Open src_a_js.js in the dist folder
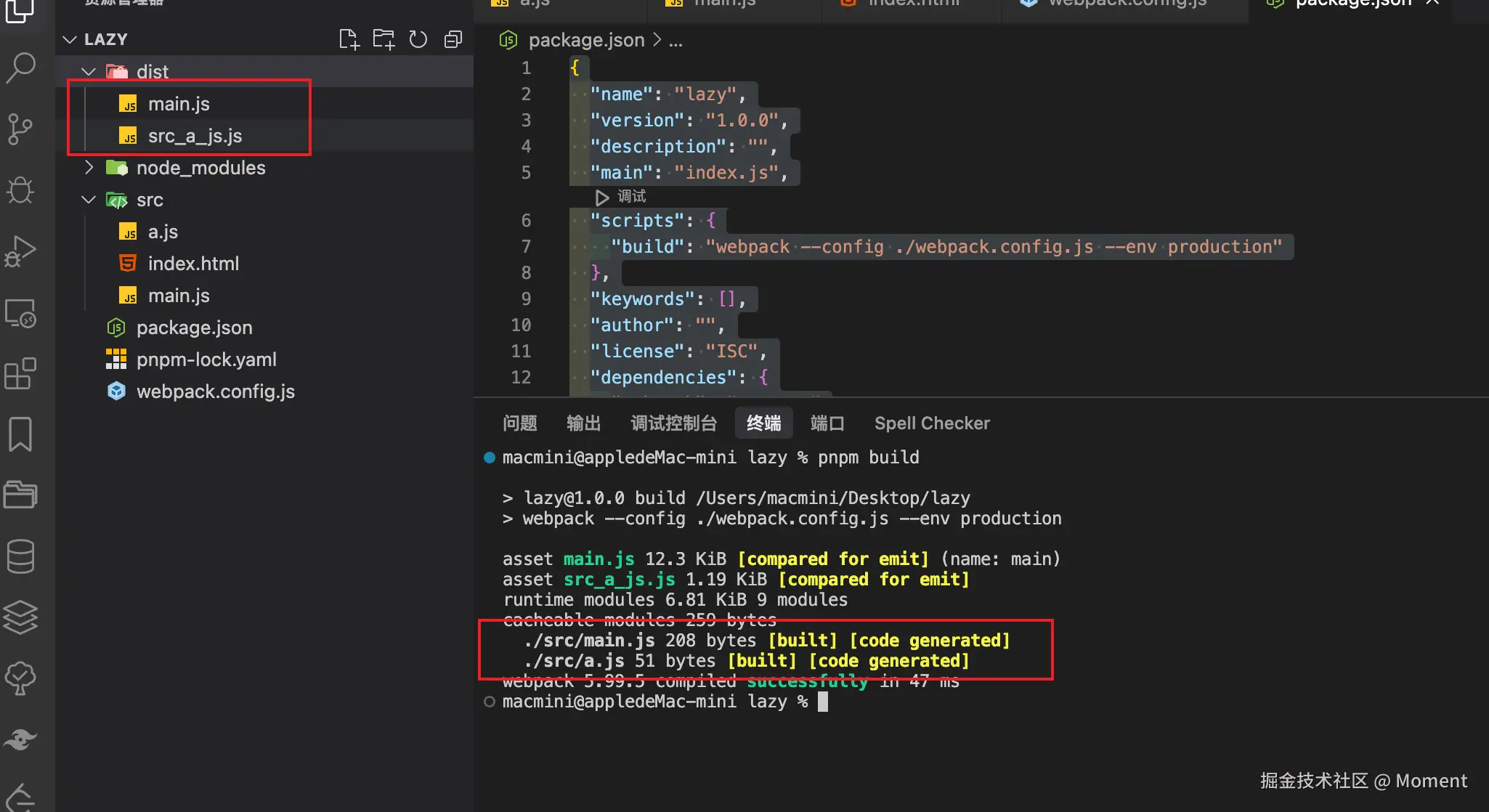The height and width of the screenshot is (812, 1489). pos(195,136)
